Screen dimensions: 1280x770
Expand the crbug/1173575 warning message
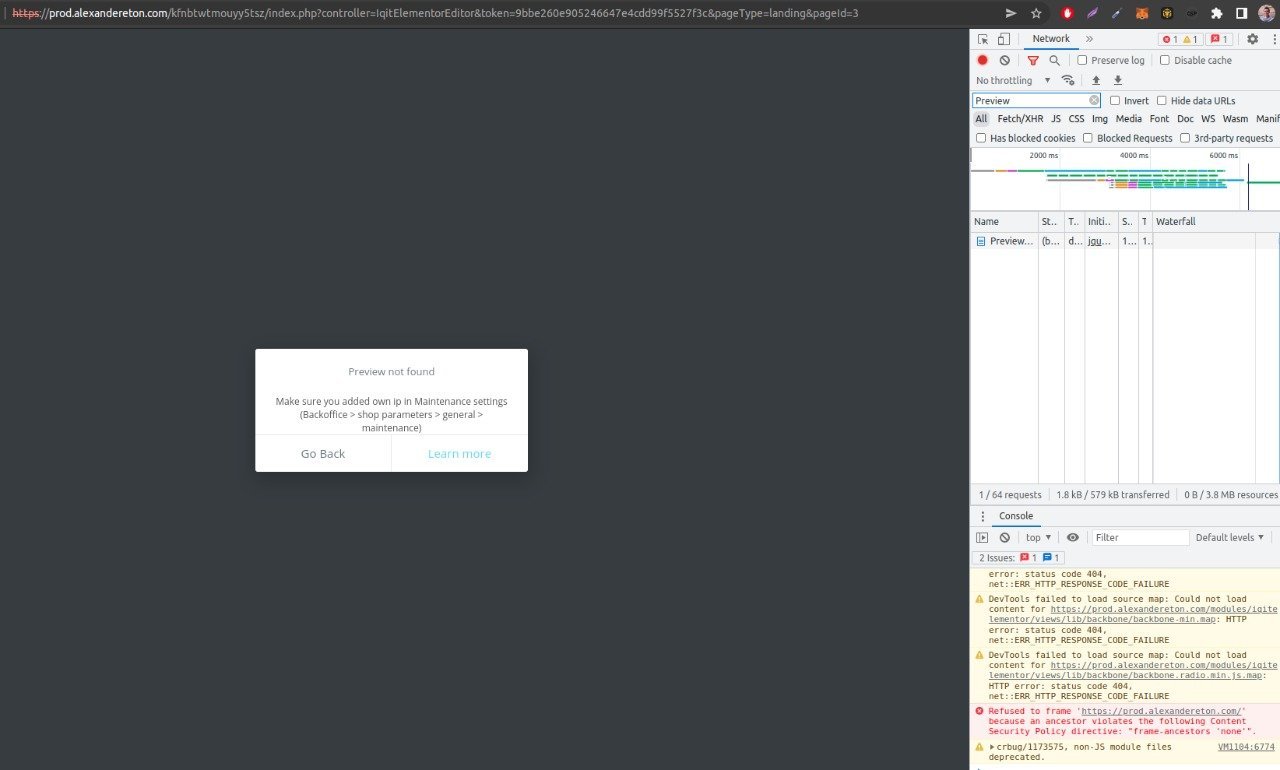pos(992,747)
